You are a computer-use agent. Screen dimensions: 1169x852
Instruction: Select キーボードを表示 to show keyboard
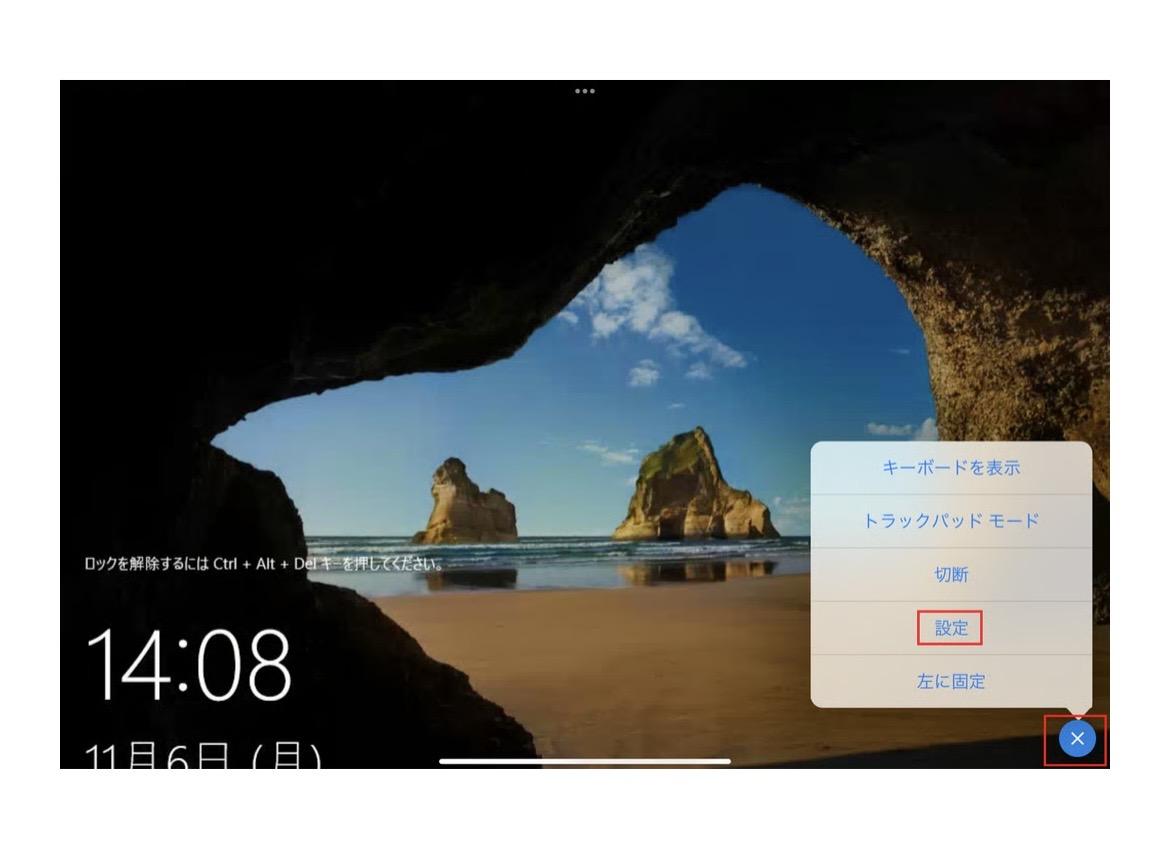click(950, 468)
